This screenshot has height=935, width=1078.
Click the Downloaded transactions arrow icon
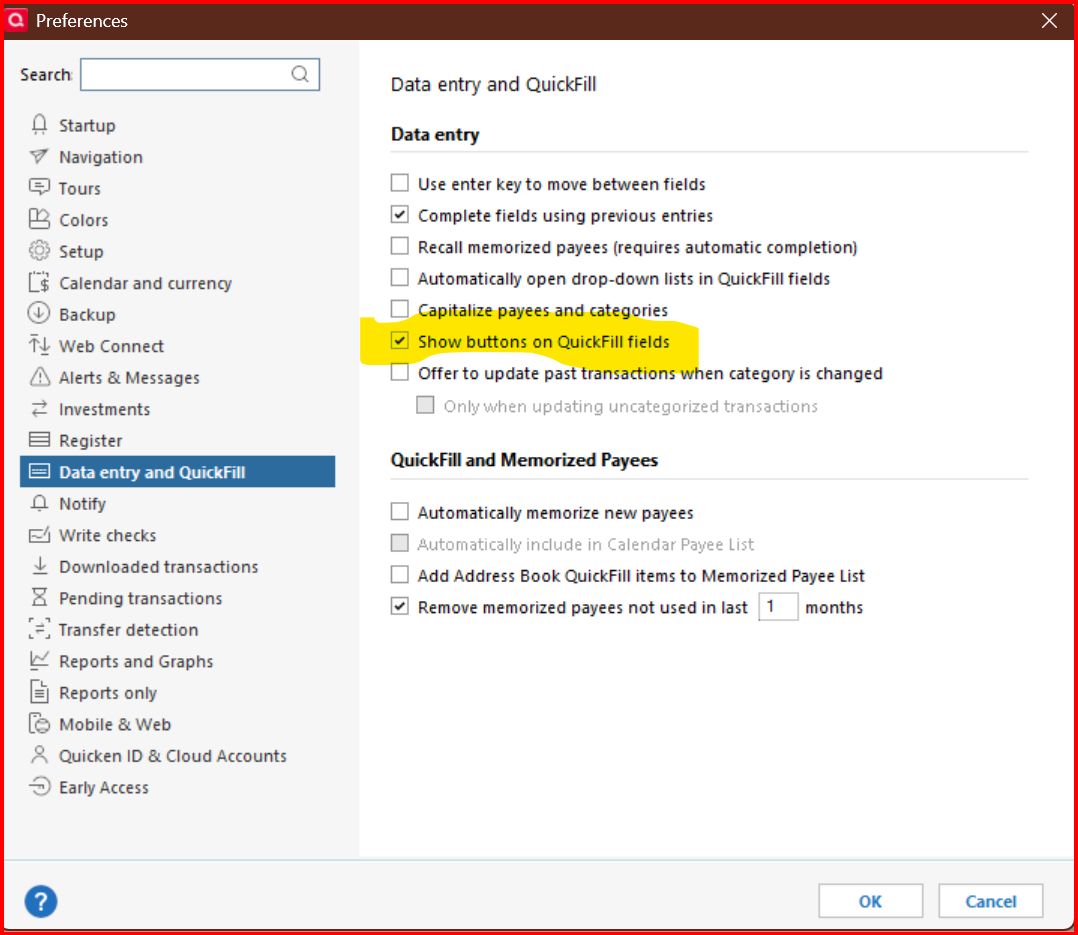click(39, 566)
